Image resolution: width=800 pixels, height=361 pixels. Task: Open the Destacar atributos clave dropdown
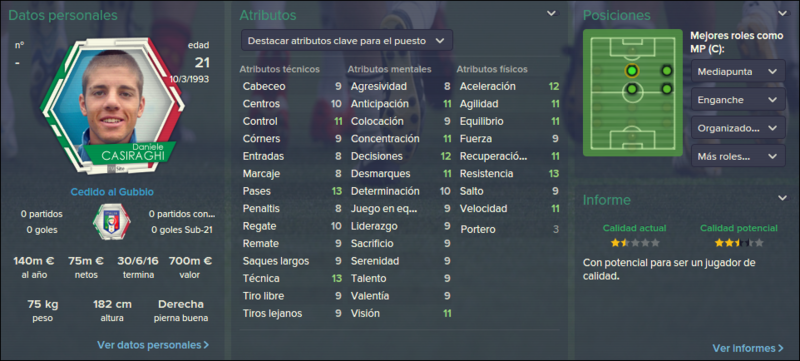[x=347, y=41]
